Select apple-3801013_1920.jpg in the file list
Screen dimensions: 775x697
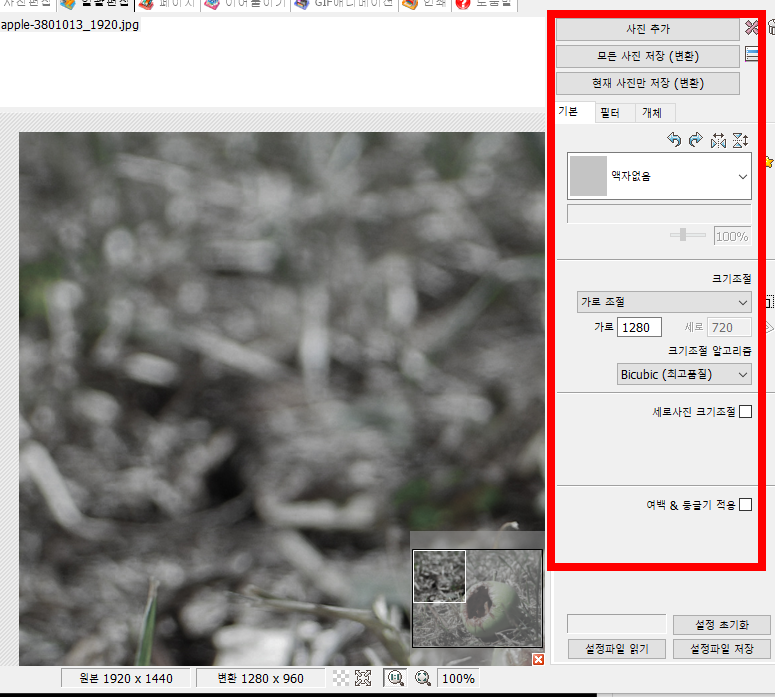tap(70, 25)
